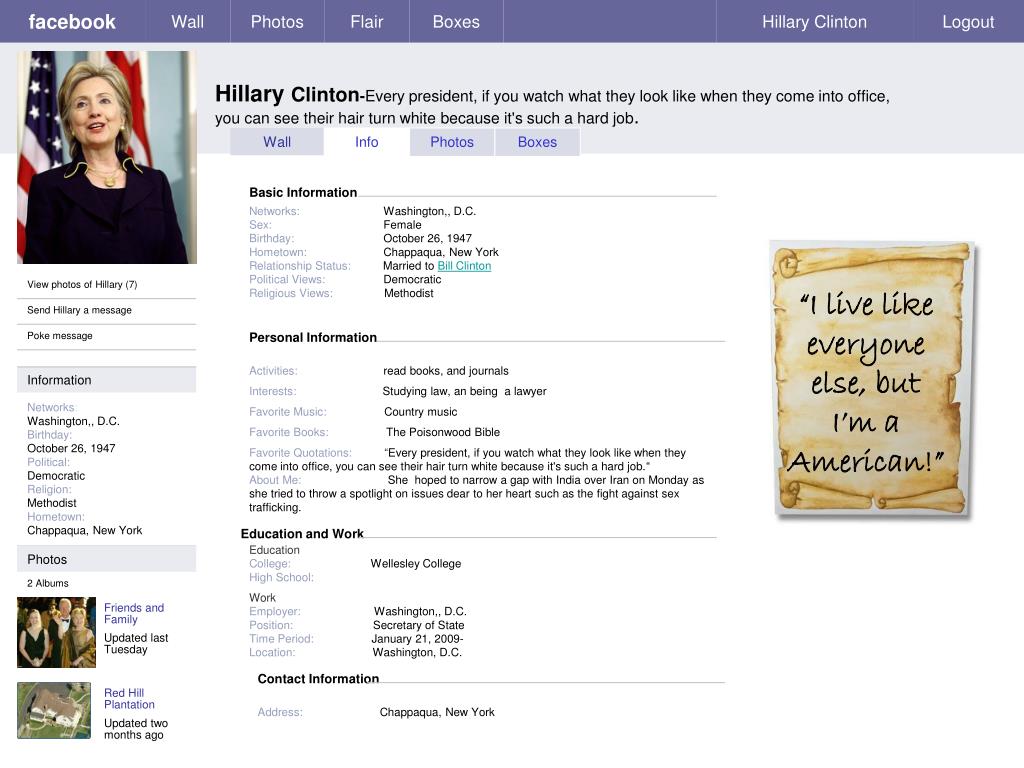Click '2 Albums' text in sidebar

click(x=48, y=583)
